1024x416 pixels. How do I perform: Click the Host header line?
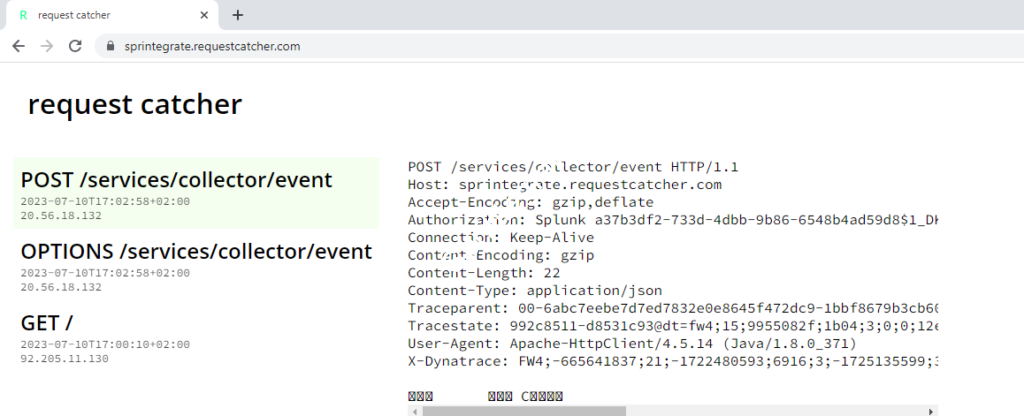click(565, 184)
